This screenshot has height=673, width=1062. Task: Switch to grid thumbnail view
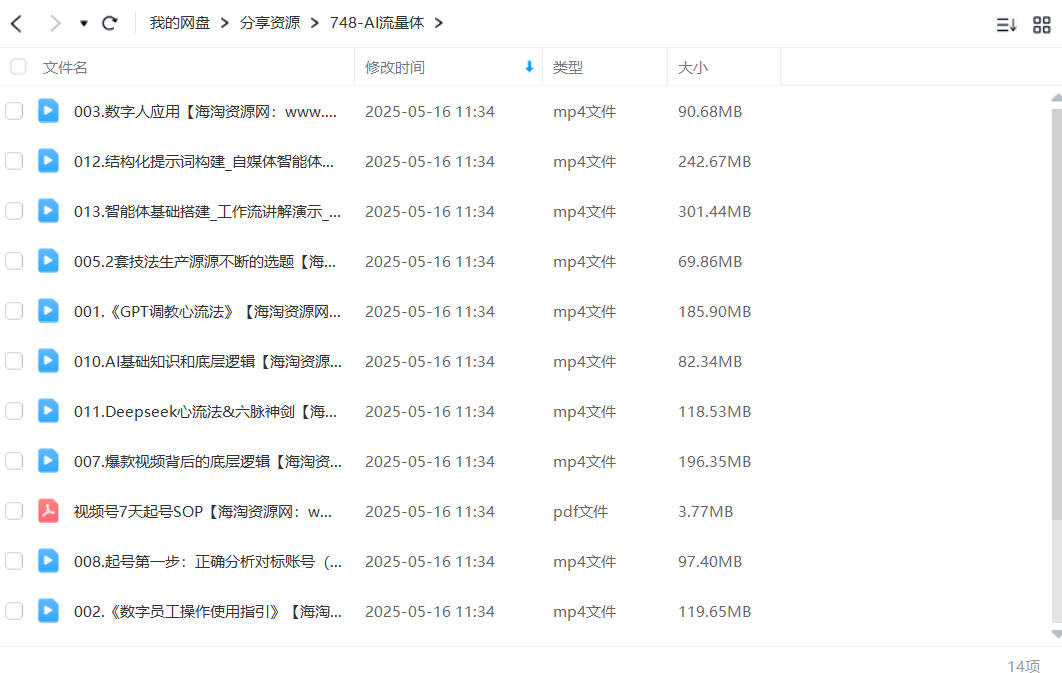pyautogui.click(x=1042, y=25)
